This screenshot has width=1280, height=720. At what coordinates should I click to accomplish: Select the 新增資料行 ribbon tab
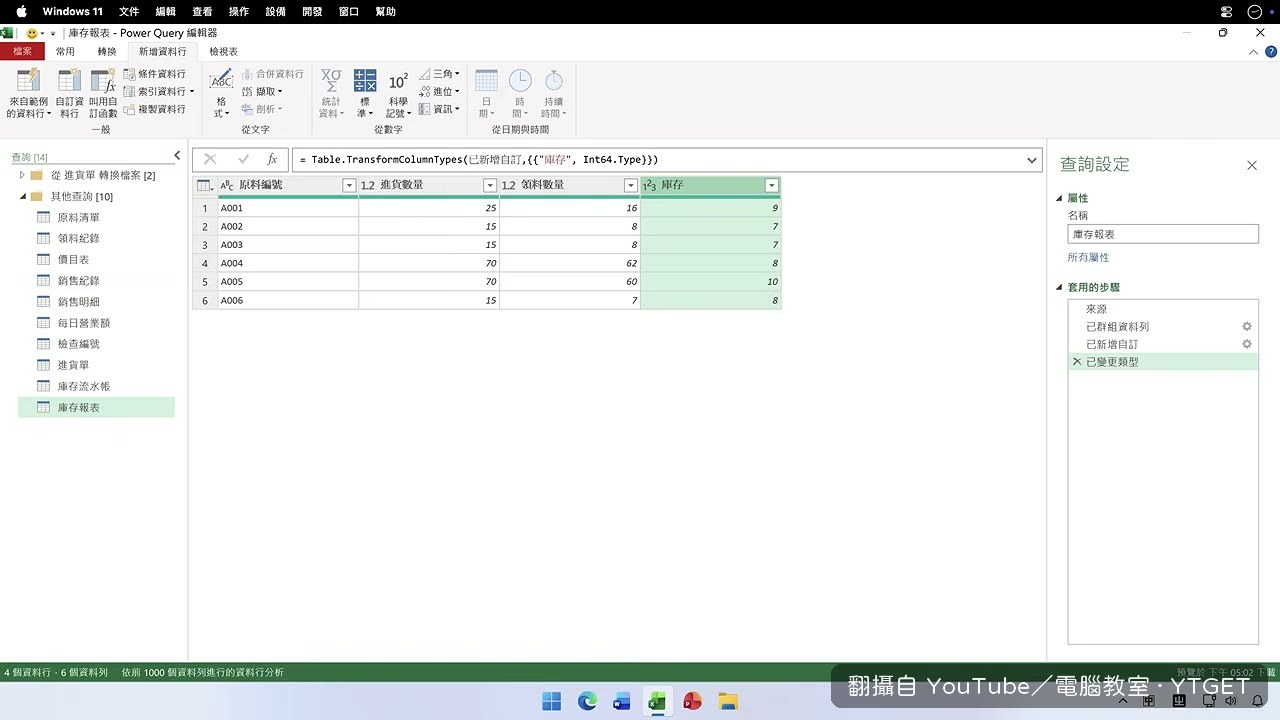point(162,51)
